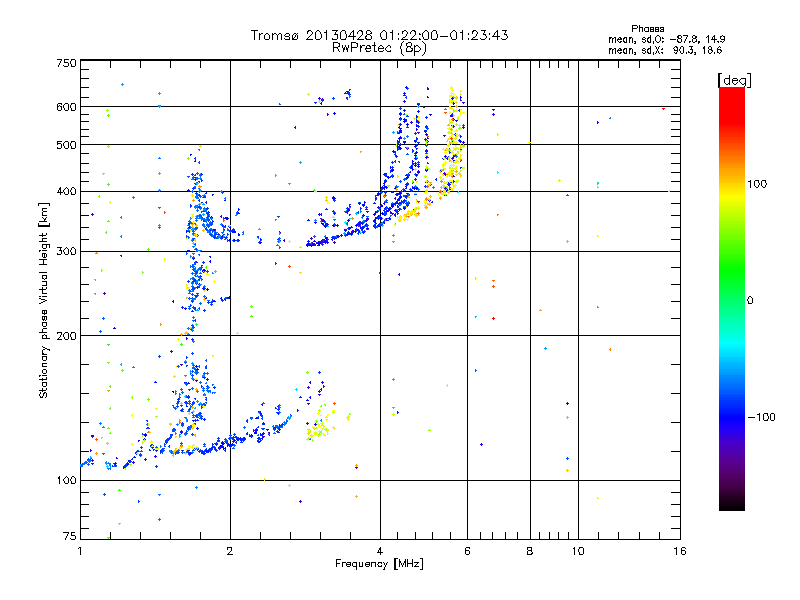Click the y-axis tick label '600'
Screen dimensions: 800x600
point(67,107)
